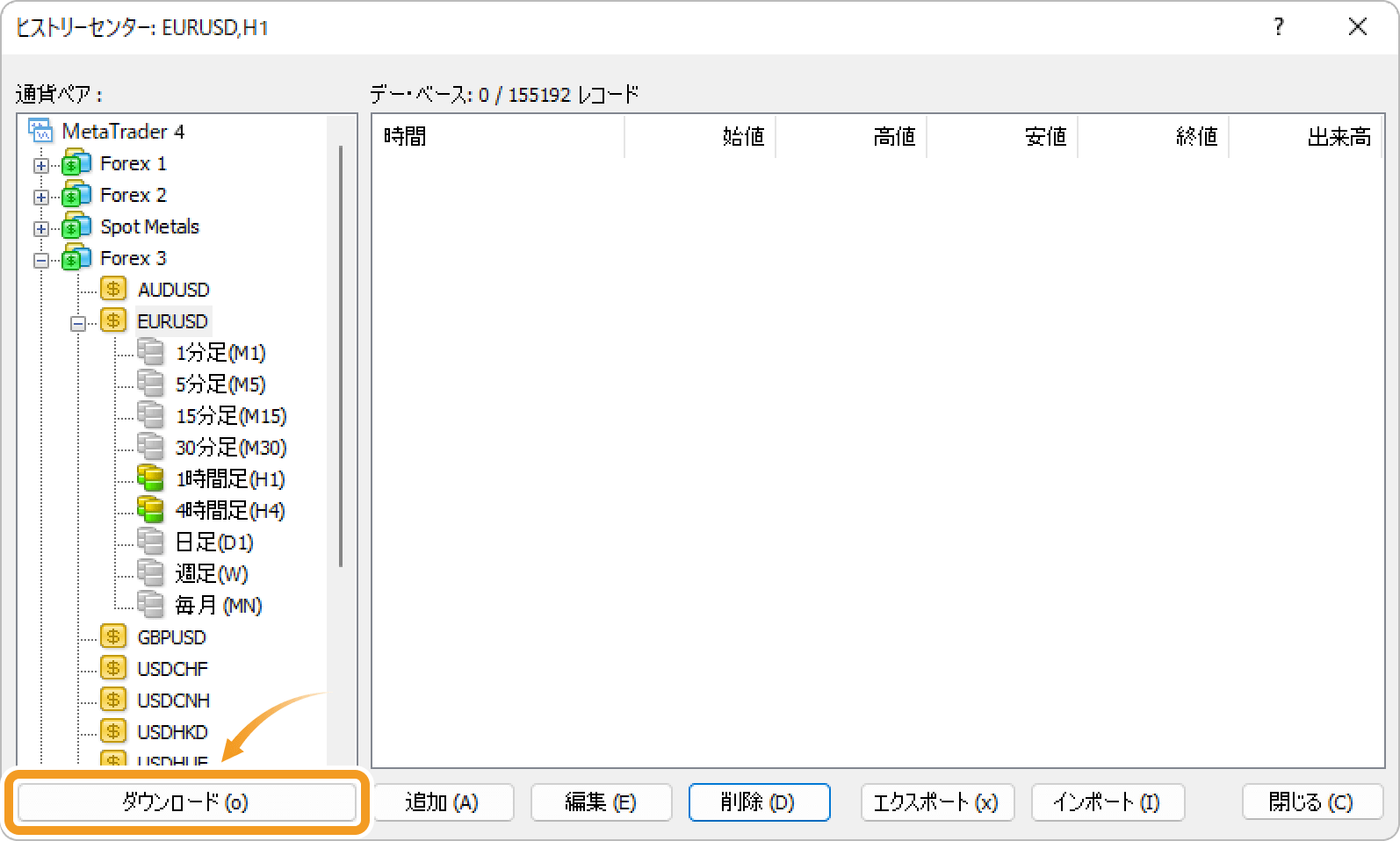The width and height of the screenshot is (1400, 841).
Task: Click the 週足(W) database icon
Action: point(150,573)
